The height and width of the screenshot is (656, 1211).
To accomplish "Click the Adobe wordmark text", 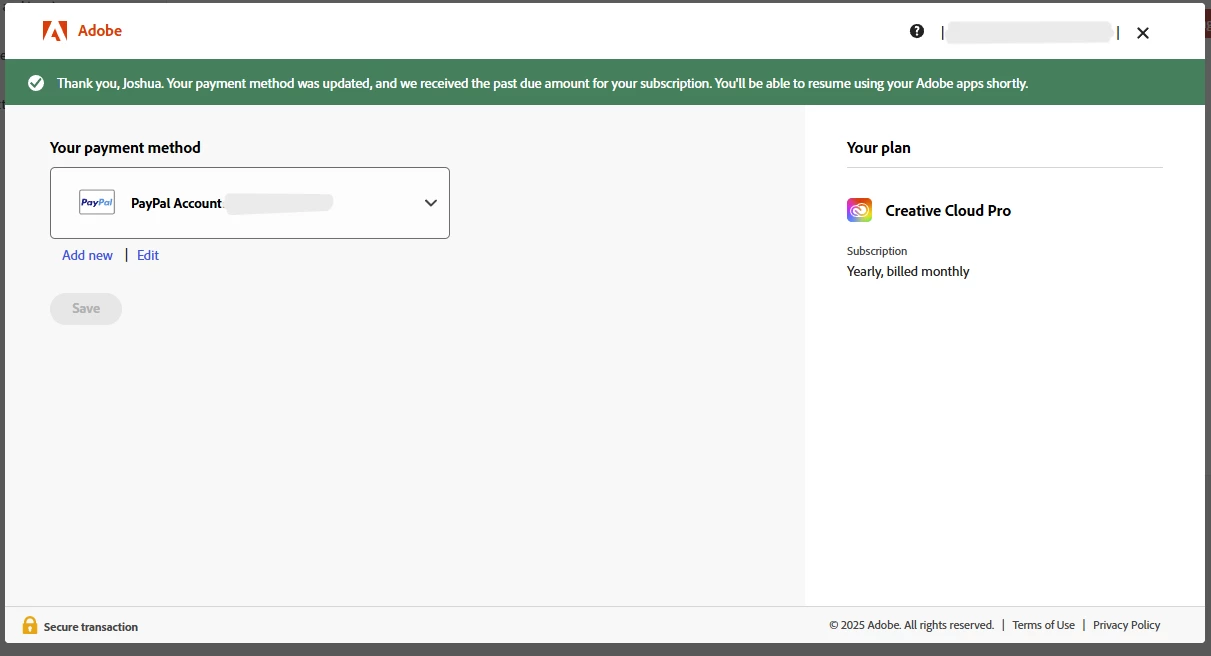I will pos(100,31).
